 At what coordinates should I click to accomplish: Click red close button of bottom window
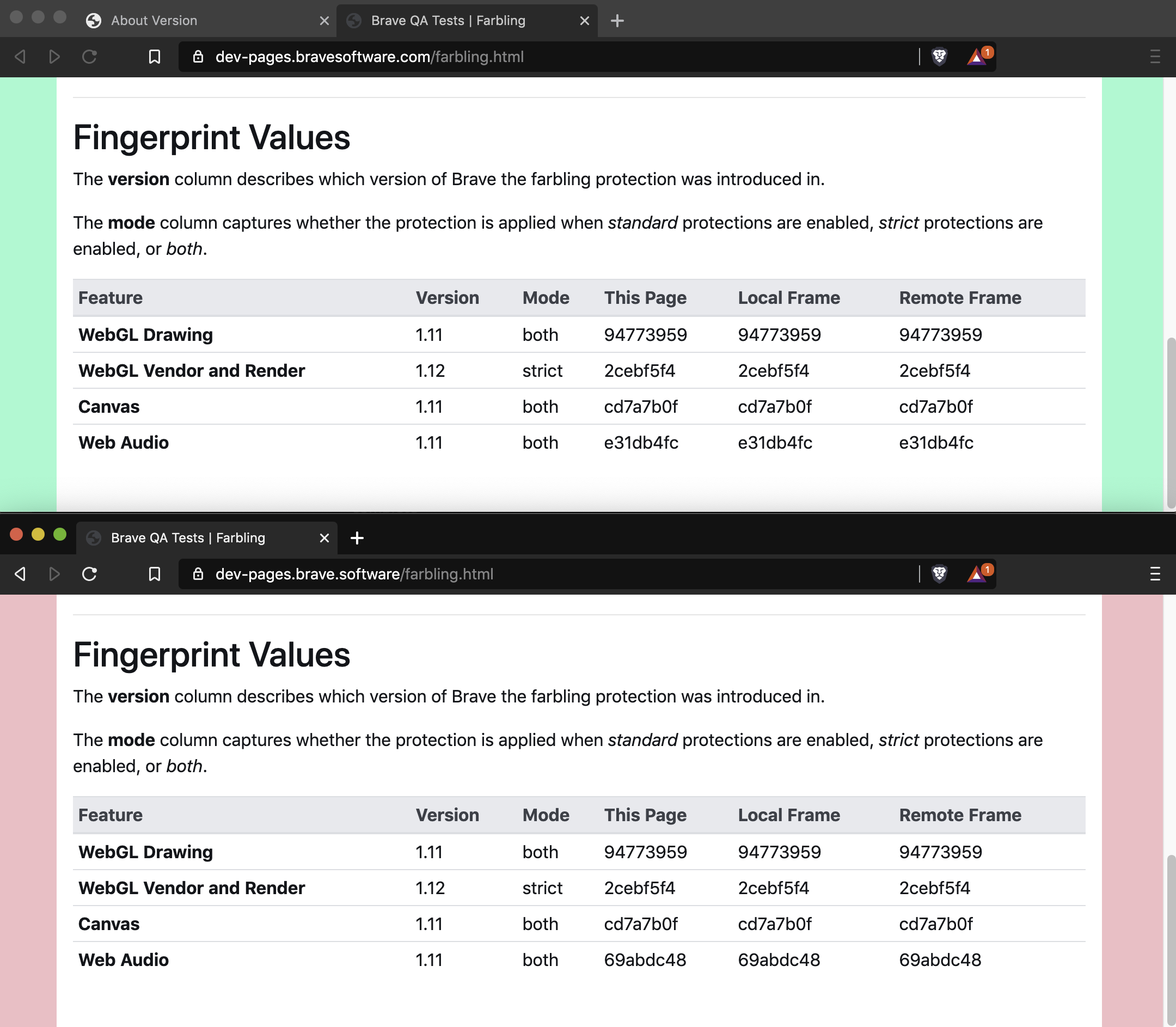coord(17,535)
